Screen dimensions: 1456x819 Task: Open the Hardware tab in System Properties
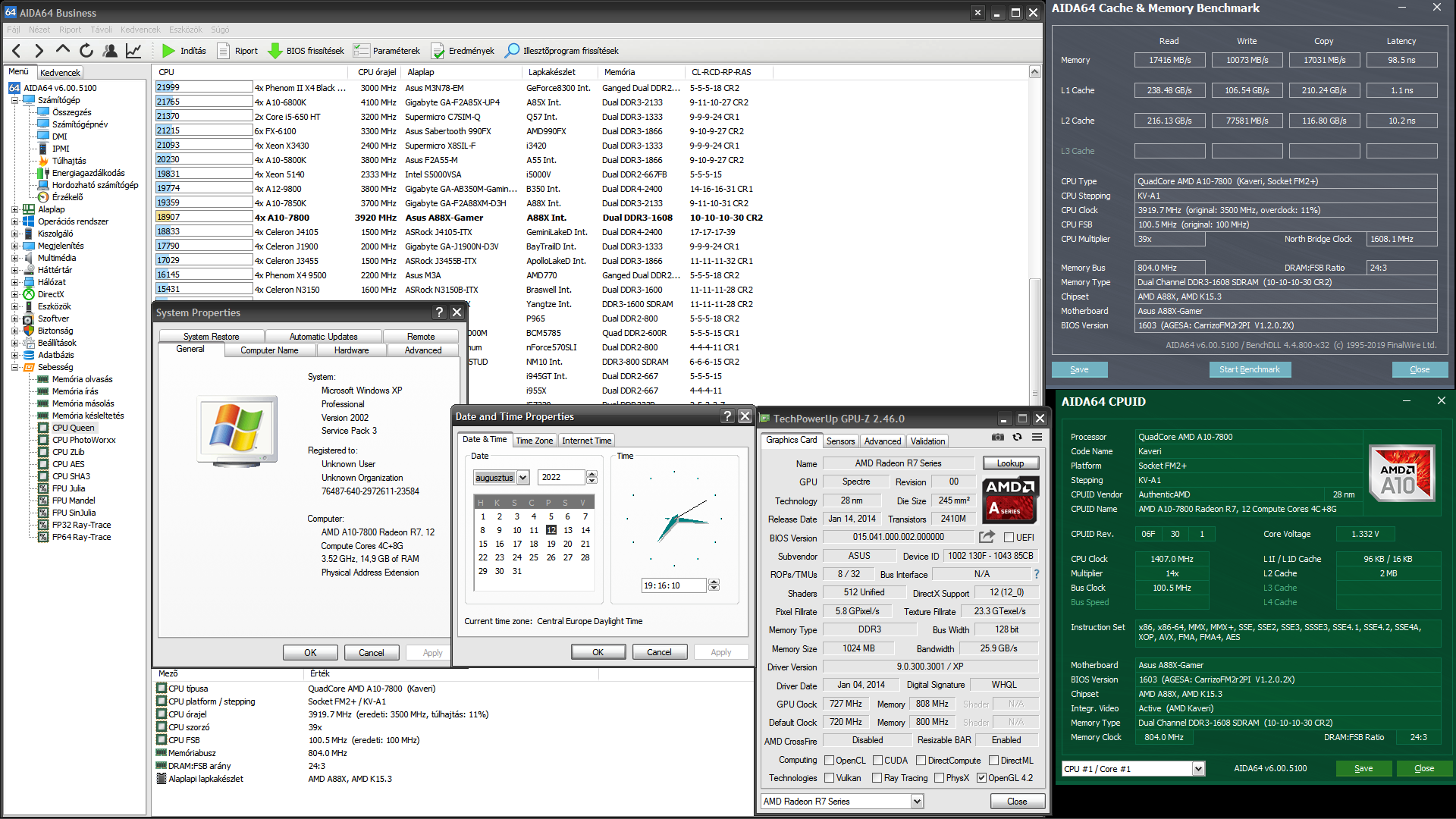pyautogui.click(x=351, y=350)
